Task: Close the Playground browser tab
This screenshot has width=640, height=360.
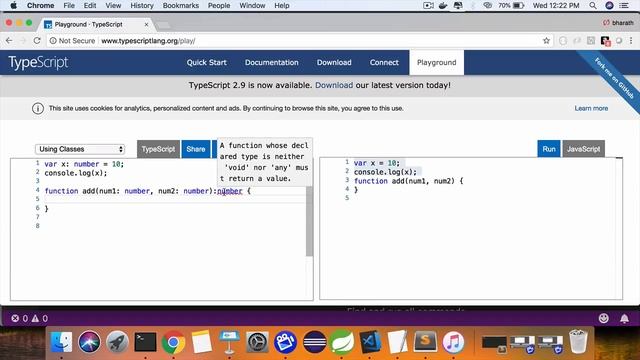Action: 146,24
